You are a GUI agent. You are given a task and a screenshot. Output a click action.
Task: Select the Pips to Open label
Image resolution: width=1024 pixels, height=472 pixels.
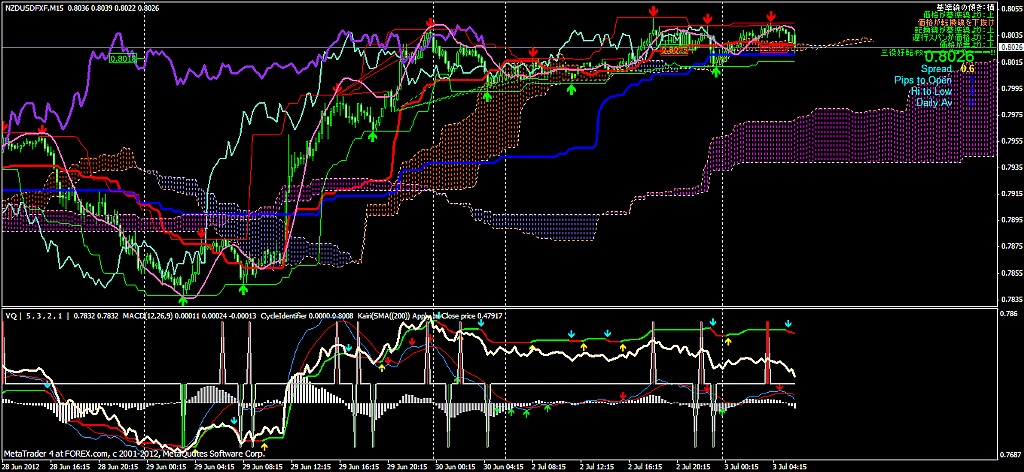(924, 80)
